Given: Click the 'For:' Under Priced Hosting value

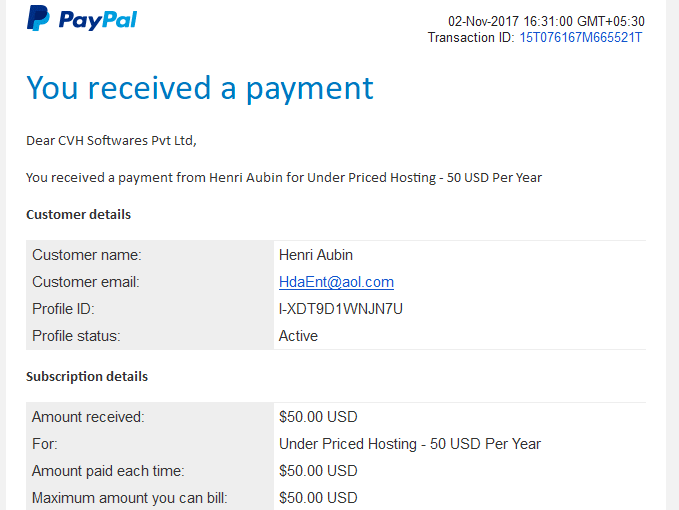Looking at the screenshot, I should coord(410,444).
